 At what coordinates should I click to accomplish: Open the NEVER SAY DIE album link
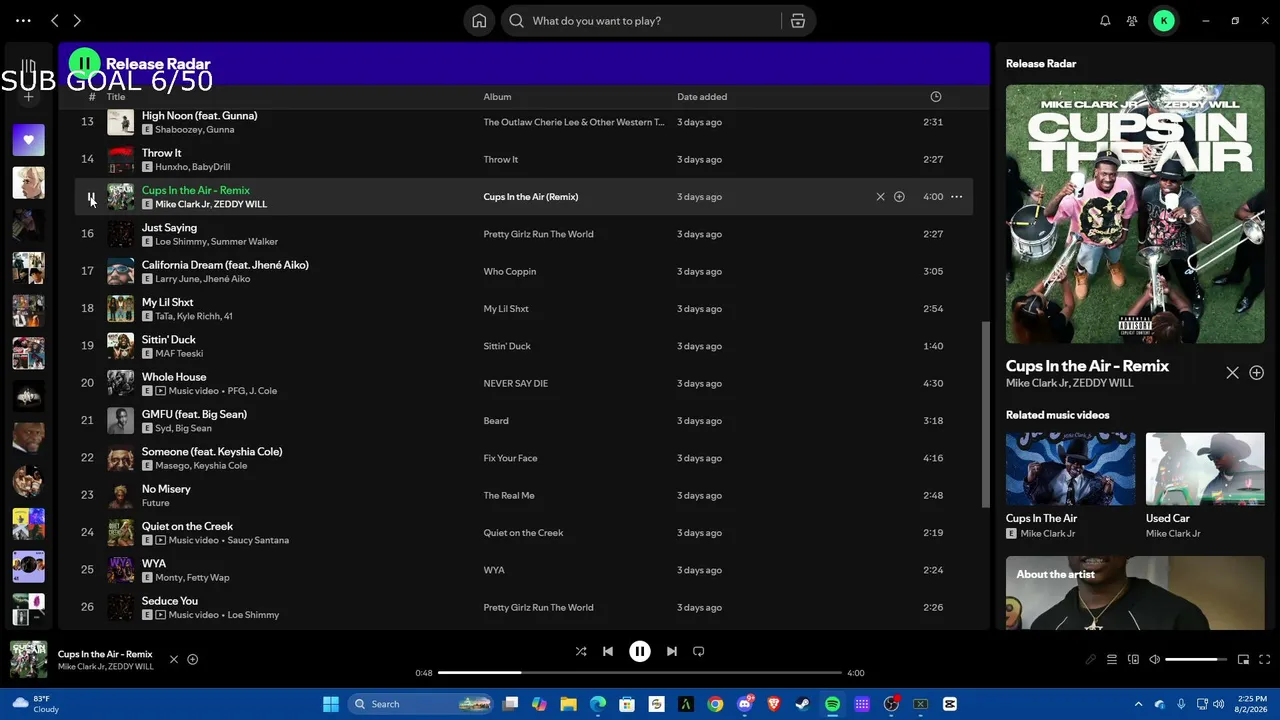tap(516, 384)
